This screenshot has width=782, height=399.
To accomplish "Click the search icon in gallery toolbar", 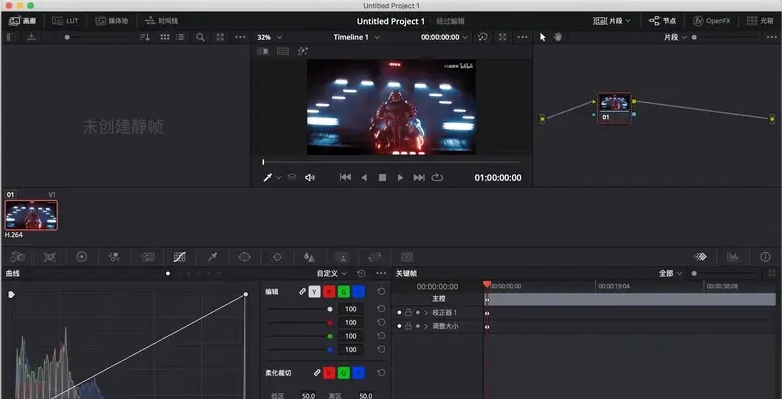I will [200, 37].
